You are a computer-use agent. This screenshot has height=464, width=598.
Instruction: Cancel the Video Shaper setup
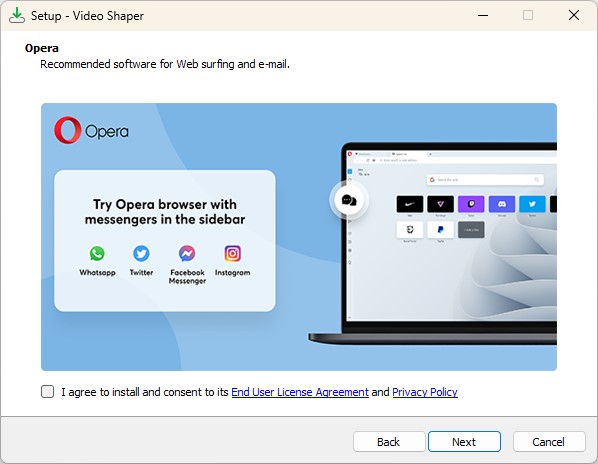548,442
